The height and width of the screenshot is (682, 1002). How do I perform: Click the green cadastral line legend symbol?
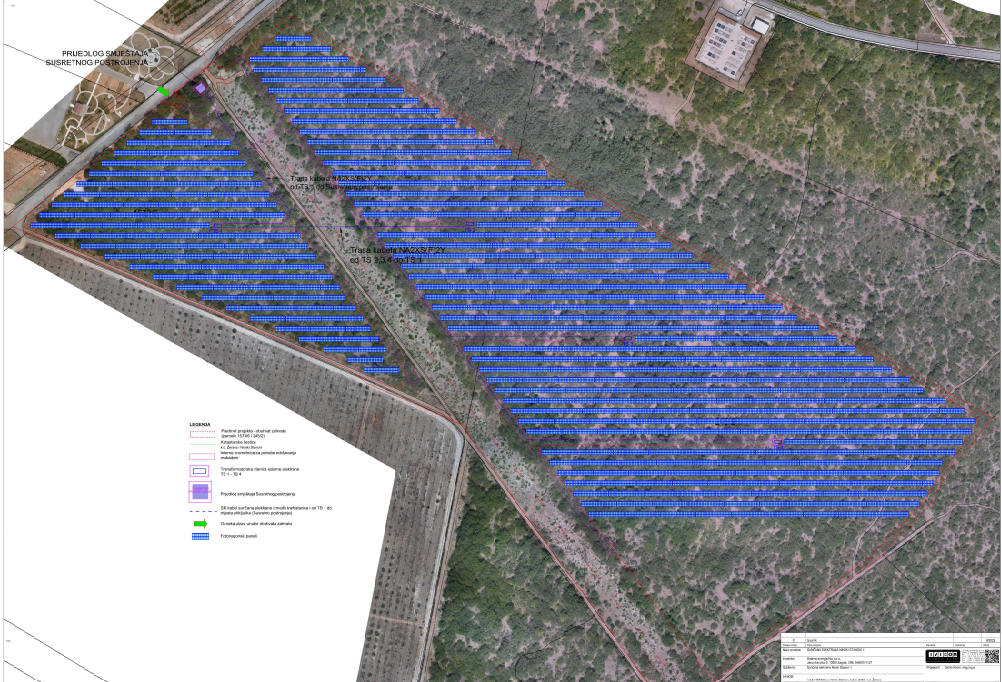(x=201, y=444)
